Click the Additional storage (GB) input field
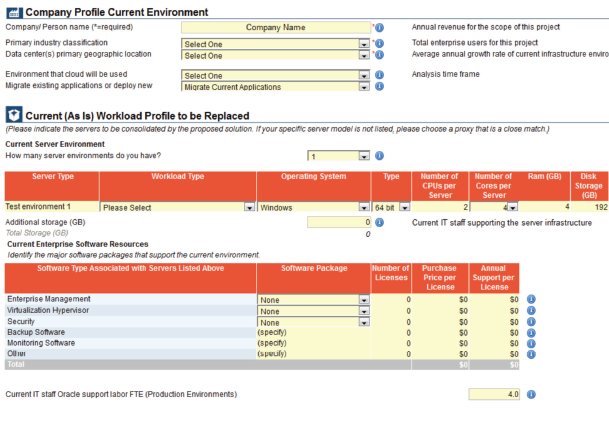 pyautogui.click(x=339, y=222)
